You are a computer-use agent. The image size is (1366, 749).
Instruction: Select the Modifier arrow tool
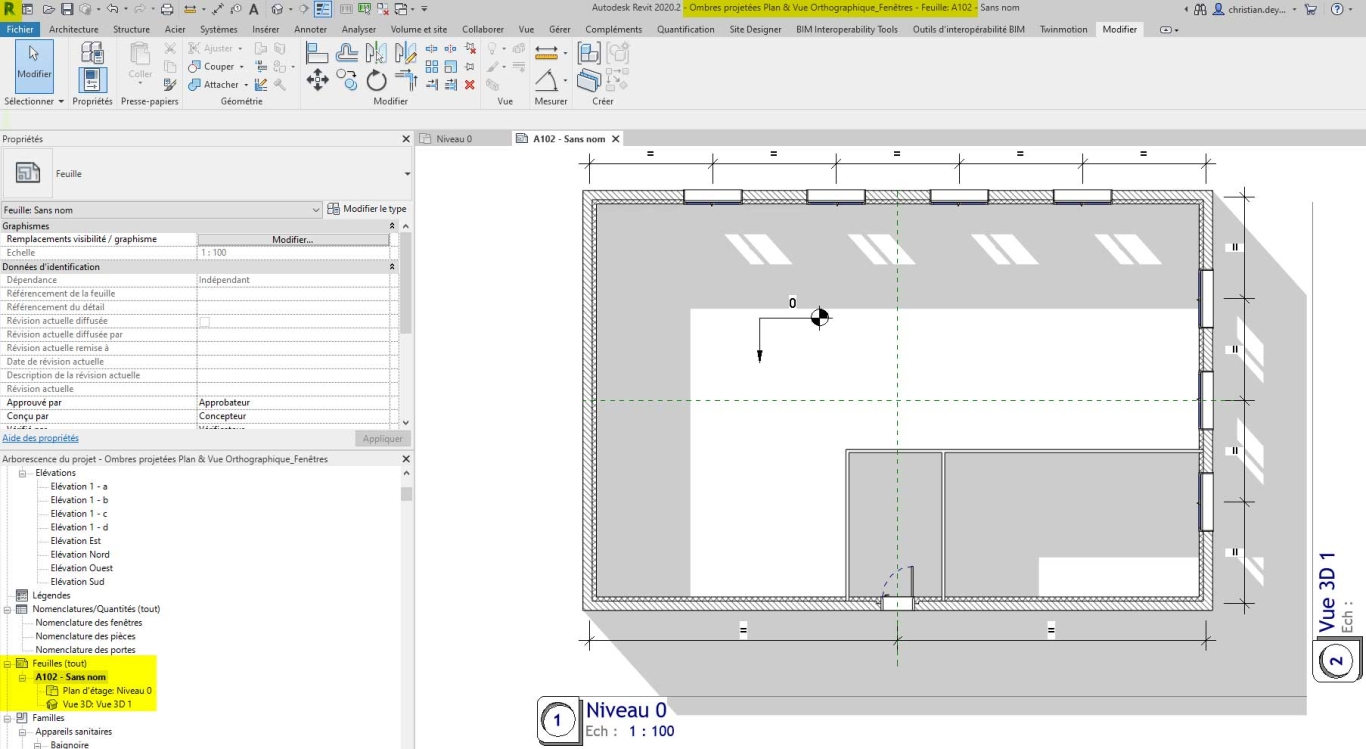34,66
